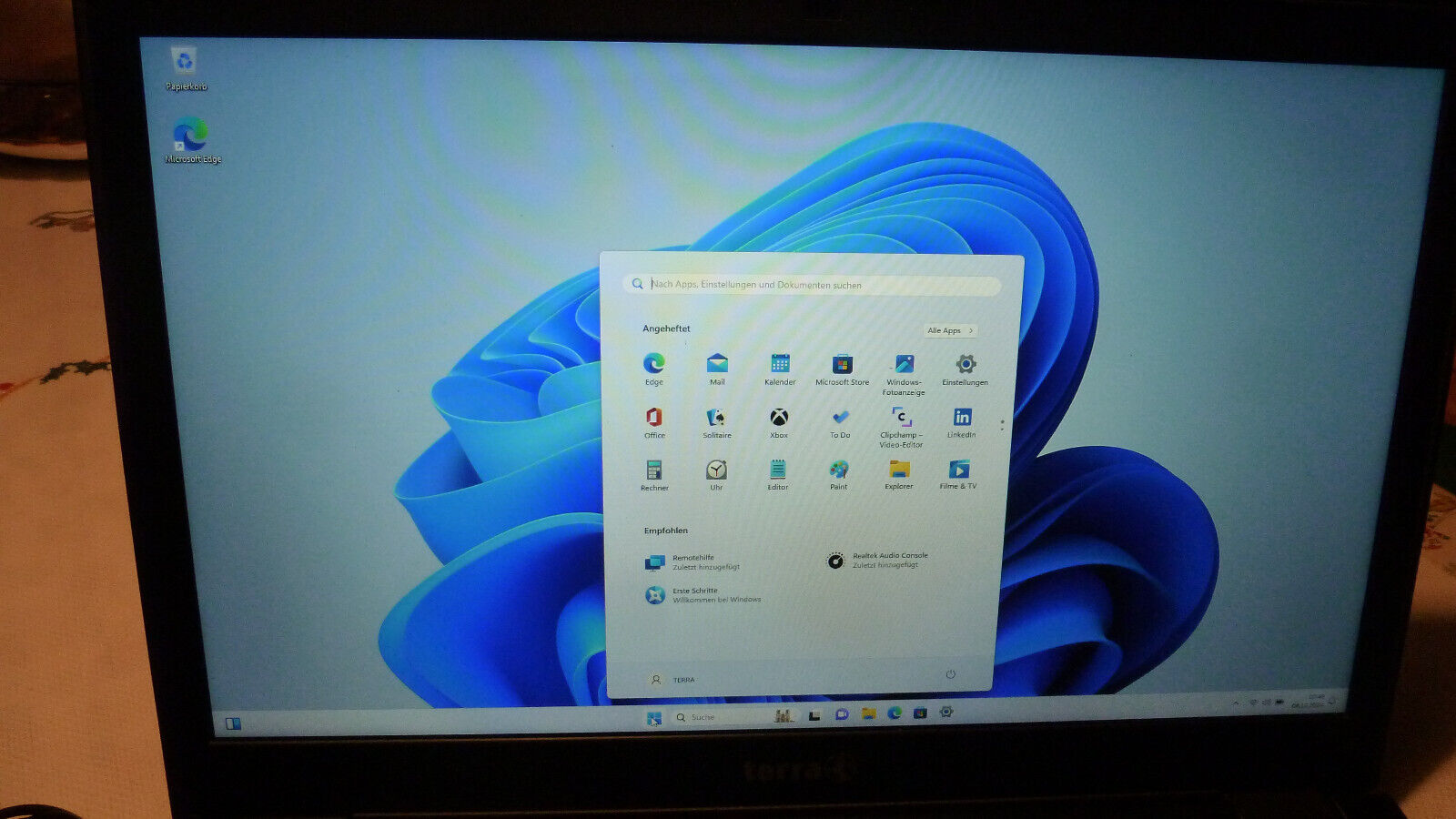
Task: Open Edge from pinned apps
Action: [x=653, y=369]
